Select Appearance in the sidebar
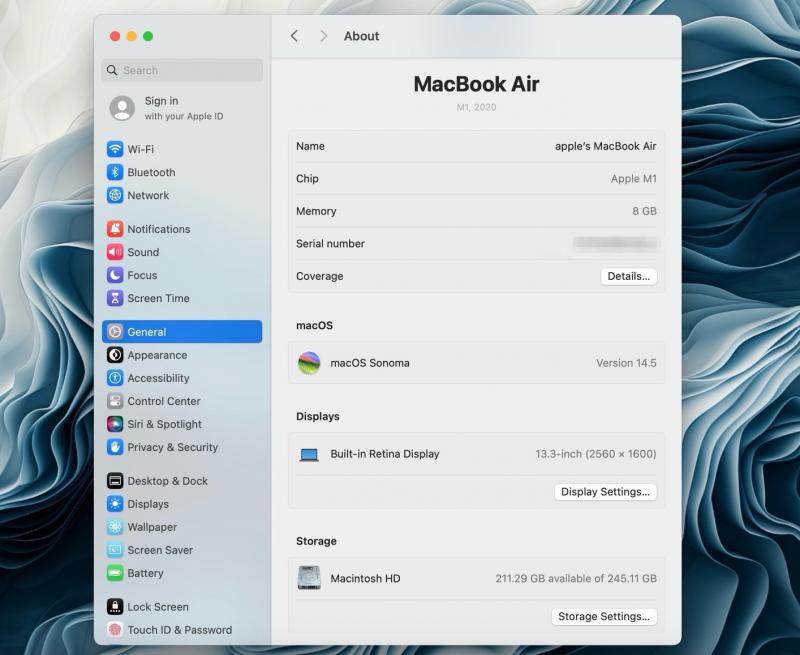Screen dimensions: 800x655 (x=157, y=355)
